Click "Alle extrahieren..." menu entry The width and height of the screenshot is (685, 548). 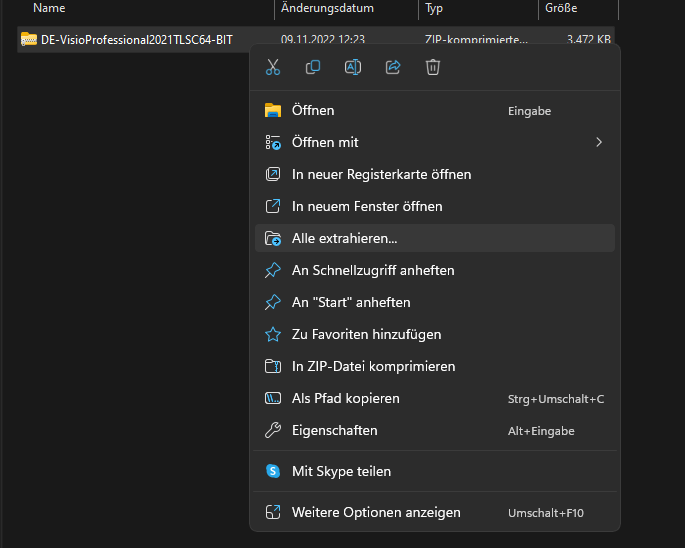coord(344,238)
